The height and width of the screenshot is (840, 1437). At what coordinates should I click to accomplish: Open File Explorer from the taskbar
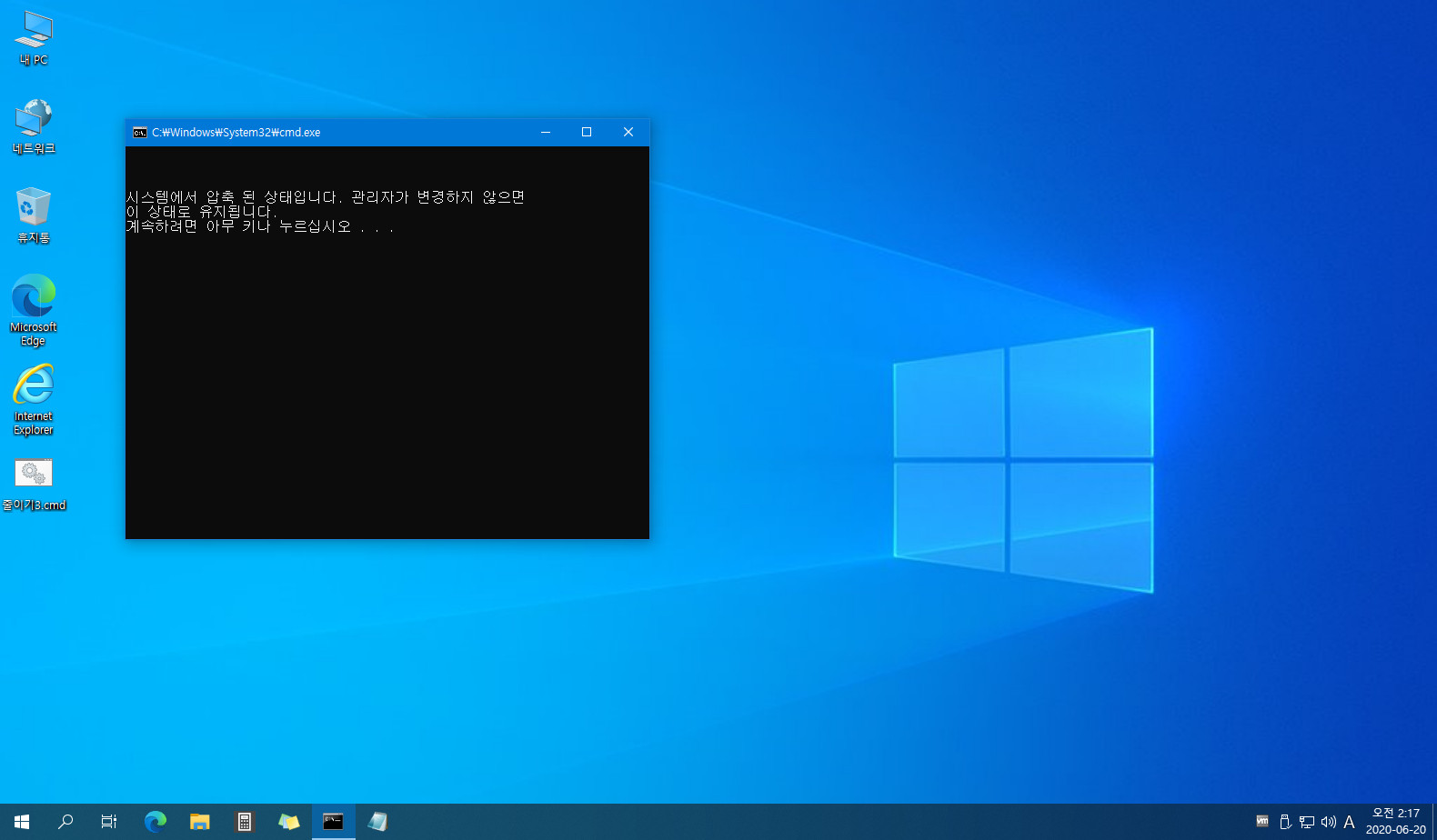click(200, 822)
